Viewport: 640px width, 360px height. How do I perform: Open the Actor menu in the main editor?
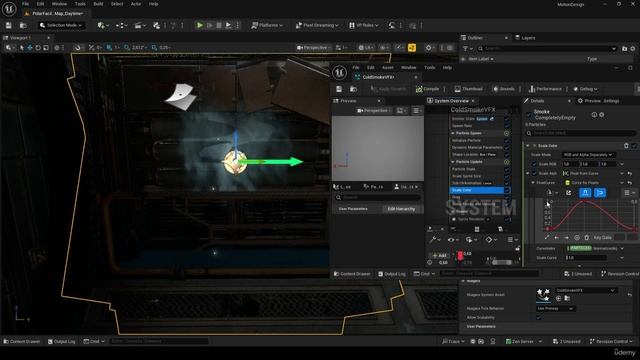click(x=136, y=4)
